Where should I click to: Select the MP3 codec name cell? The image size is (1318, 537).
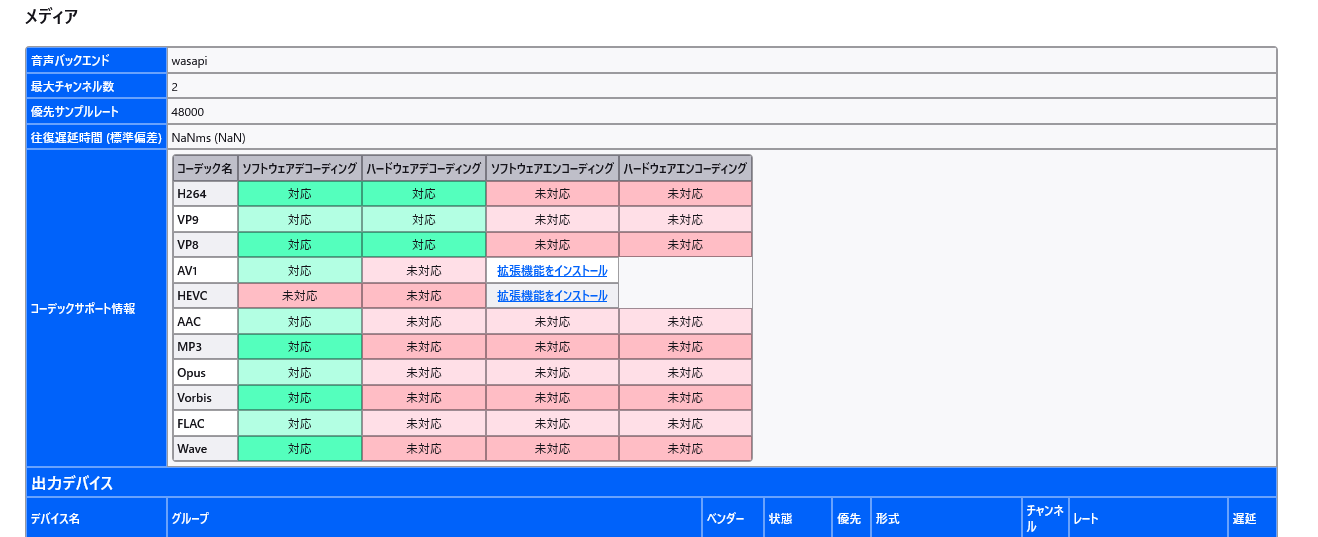coord(205,347)
